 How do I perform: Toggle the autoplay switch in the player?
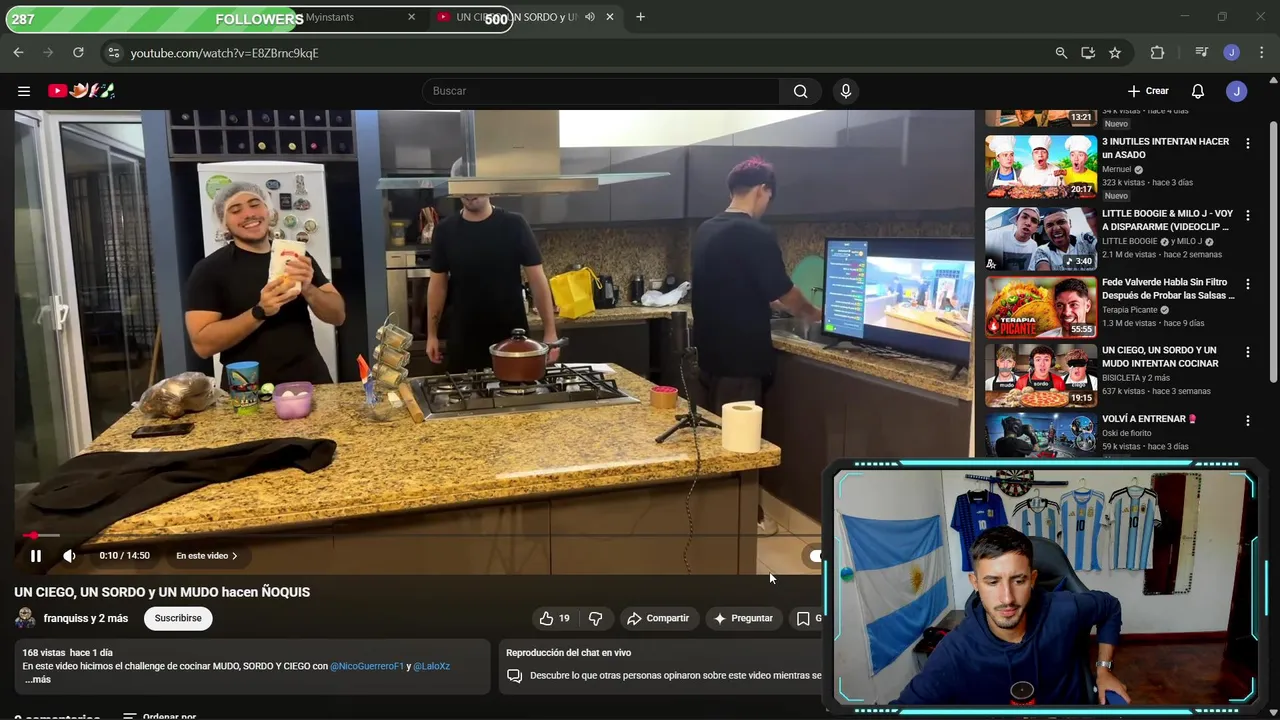tap(816, 556)
